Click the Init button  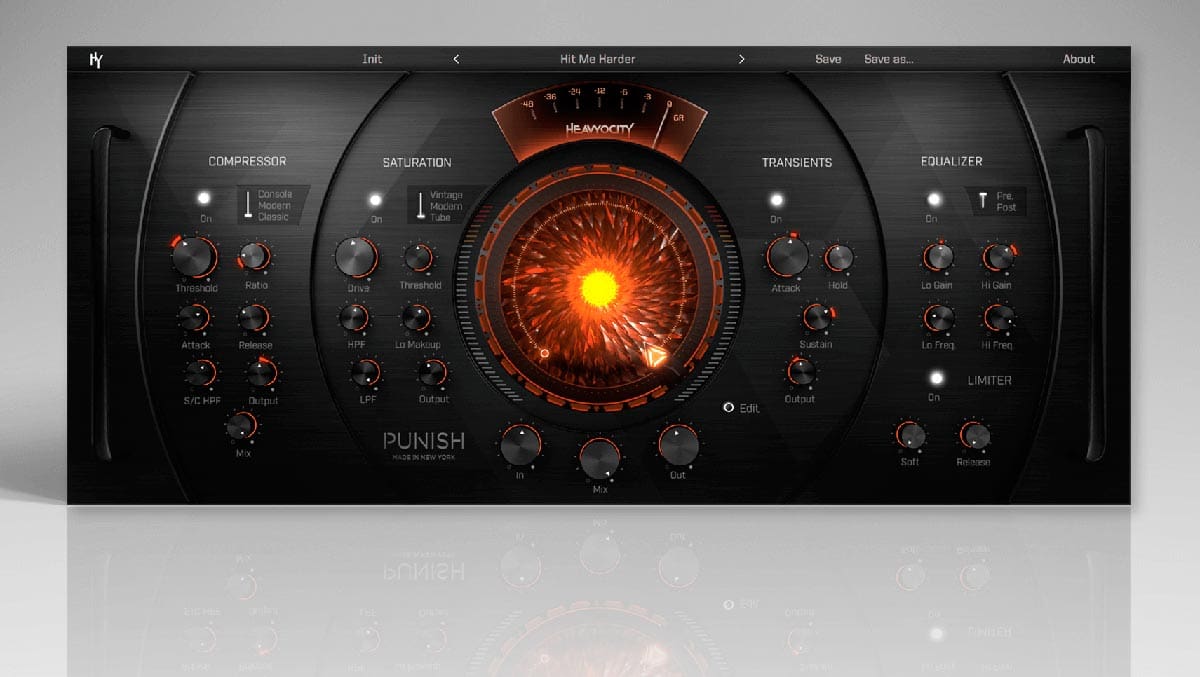coord(372,59)
